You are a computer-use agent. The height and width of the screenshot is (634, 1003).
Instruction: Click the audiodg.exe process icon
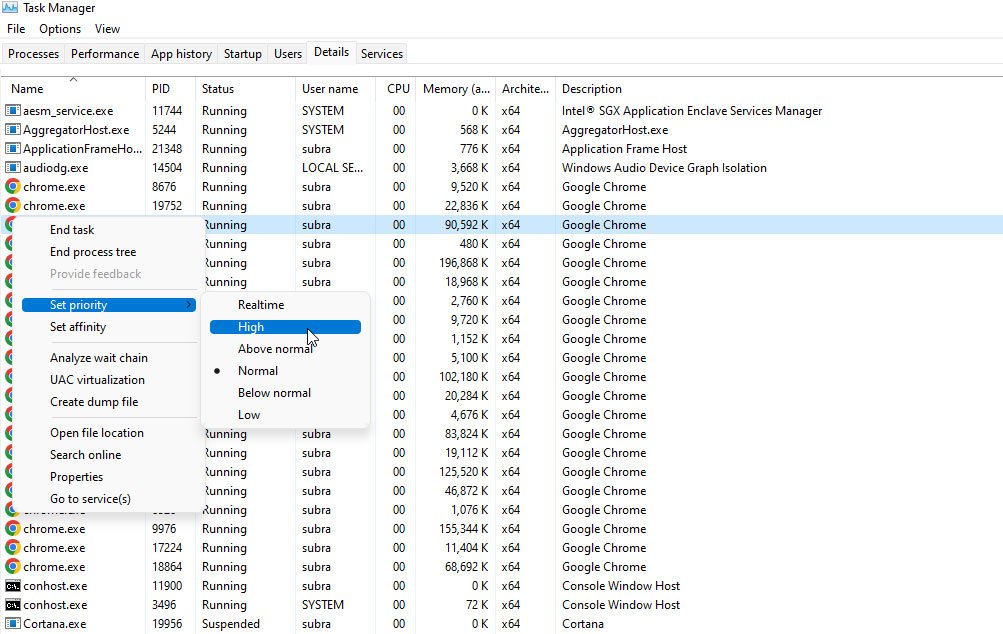coord(13,168)
